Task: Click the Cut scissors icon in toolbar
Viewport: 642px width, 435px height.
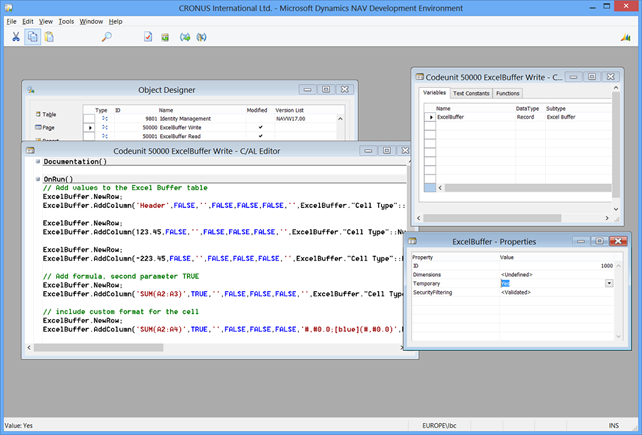Action: [15, 37]
